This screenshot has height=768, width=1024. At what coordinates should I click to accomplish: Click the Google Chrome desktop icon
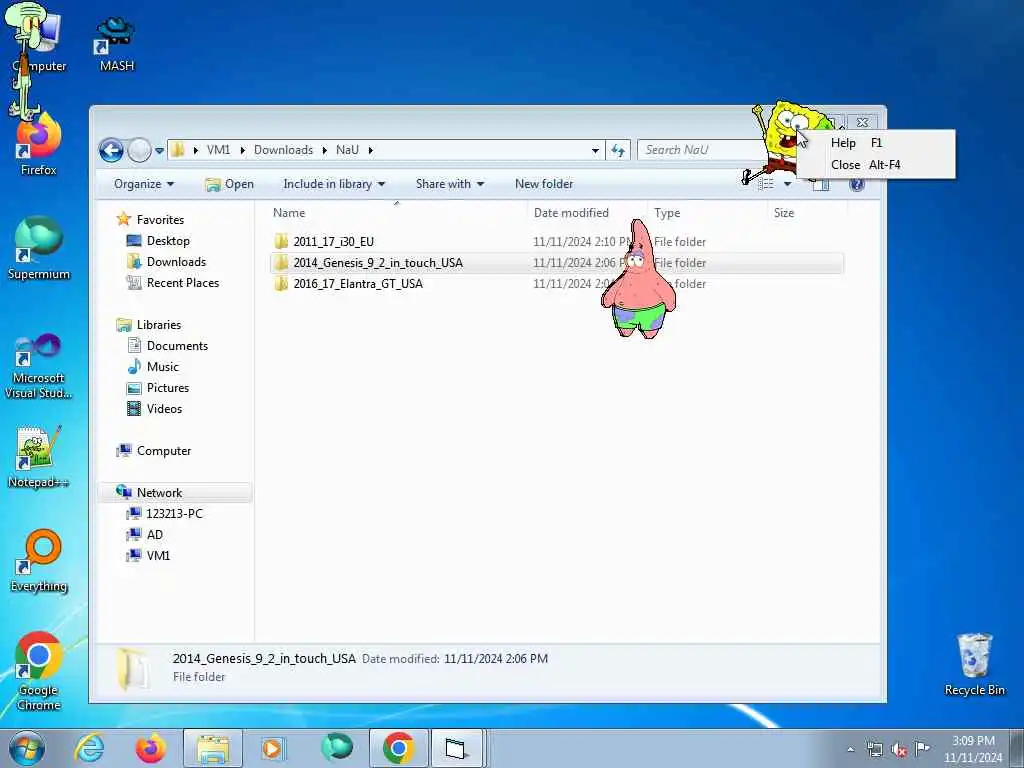coord(39,671)
